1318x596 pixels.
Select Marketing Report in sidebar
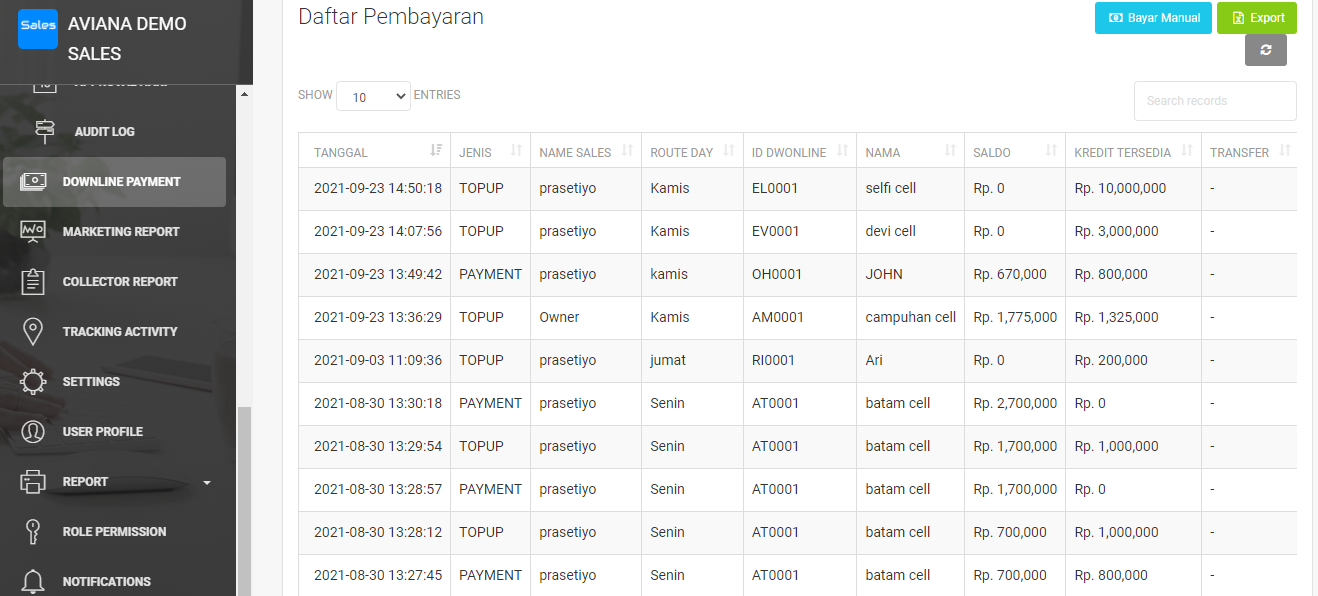pos(121,231)
